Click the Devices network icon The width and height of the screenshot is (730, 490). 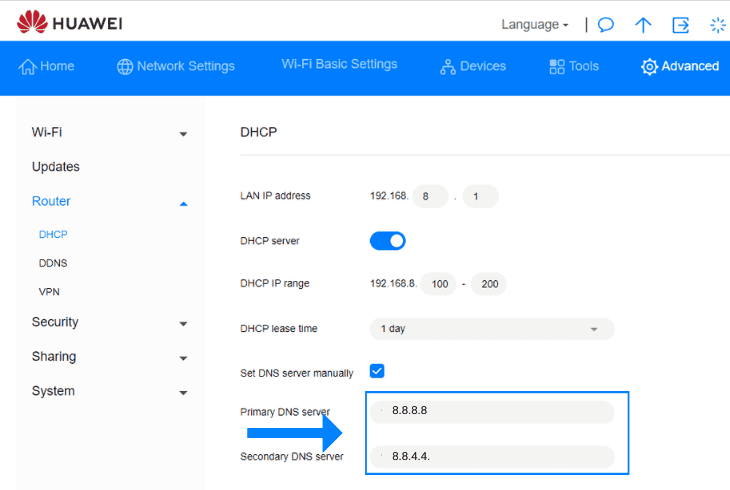click(448, 67)
